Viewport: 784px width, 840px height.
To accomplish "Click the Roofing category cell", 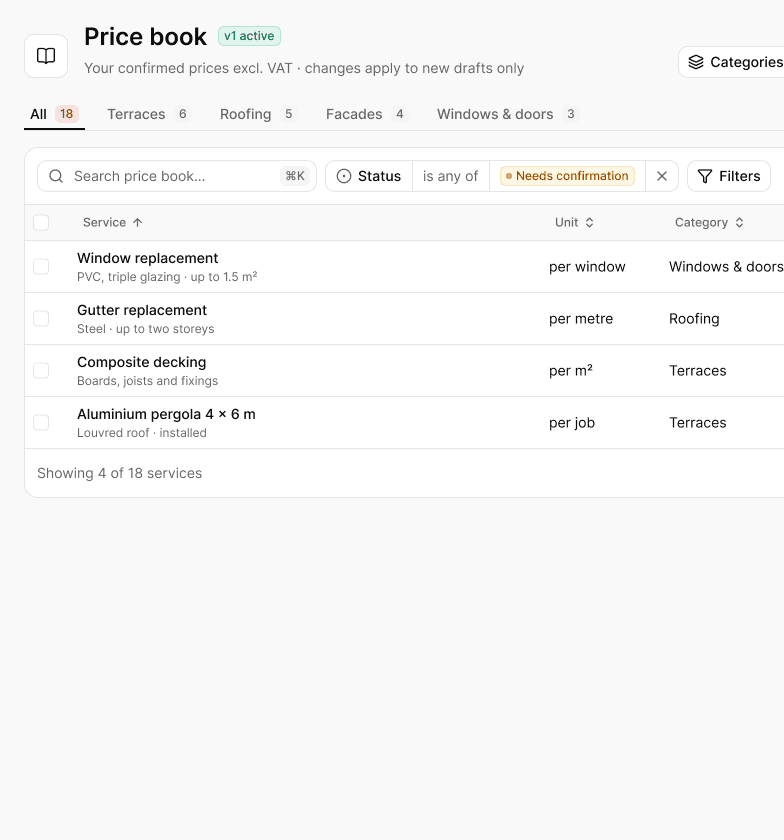I will pyautogui.click(x=695, y=319).
